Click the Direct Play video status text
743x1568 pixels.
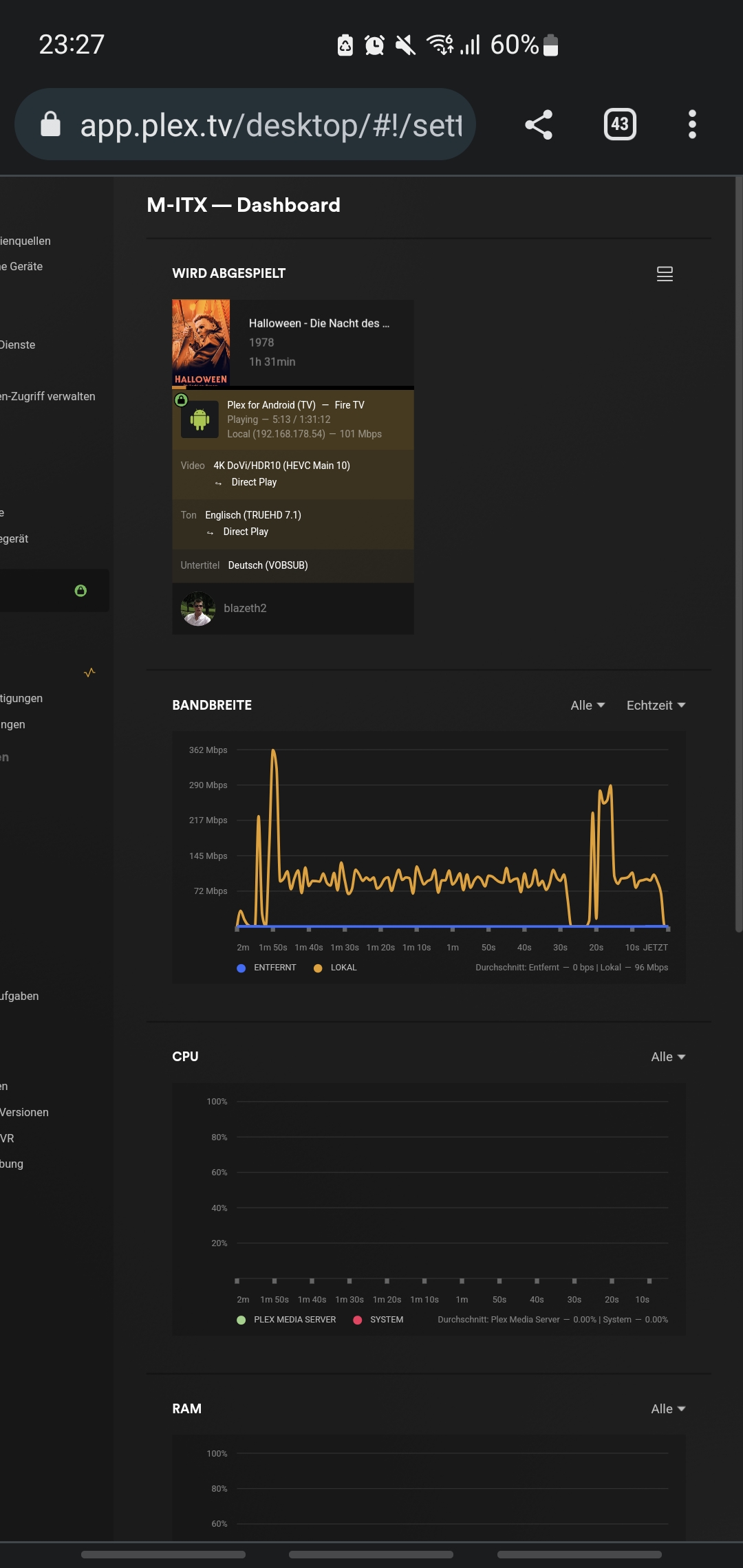[254, 483]
